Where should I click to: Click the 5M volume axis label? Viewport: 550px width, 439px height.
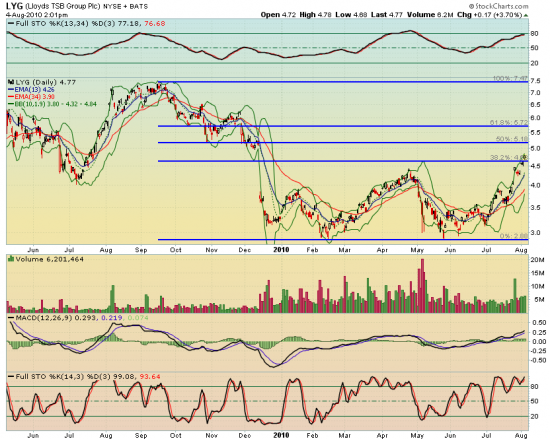point(539,299)
